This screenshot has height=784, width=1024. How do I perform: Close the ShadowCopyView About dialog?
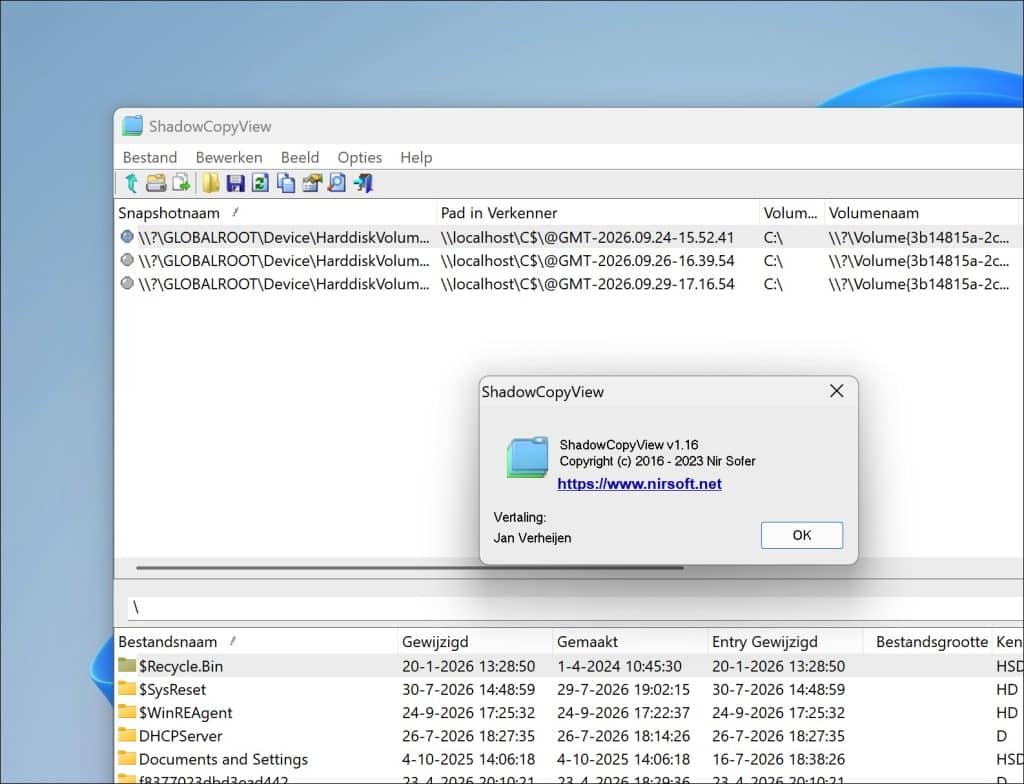click(837, 391)
